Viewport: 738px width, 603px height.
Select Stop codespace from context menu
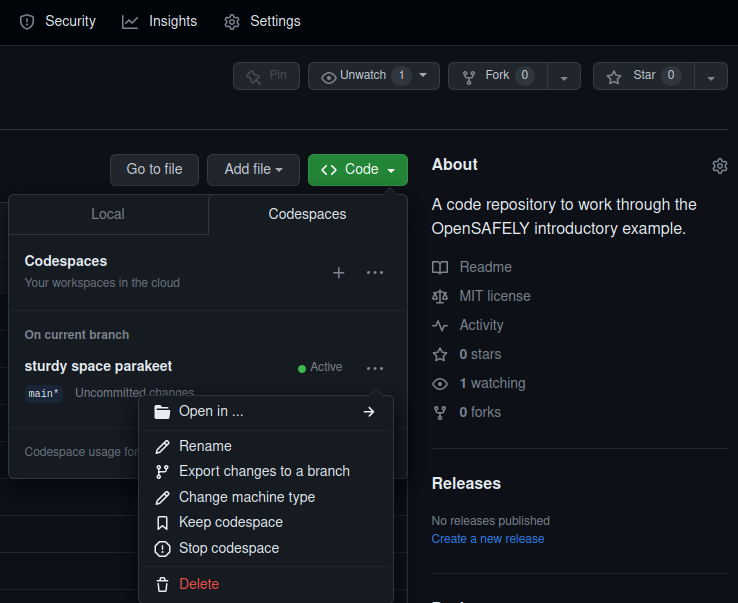pos(228,548)
